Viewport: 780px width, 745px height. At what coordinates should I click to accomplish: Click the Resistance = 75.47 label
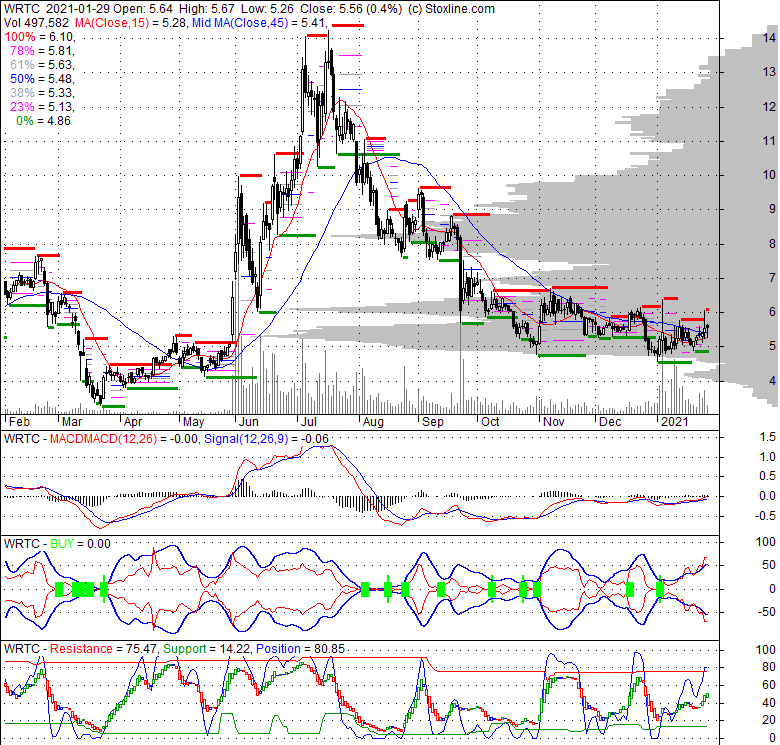click(103, 649)
